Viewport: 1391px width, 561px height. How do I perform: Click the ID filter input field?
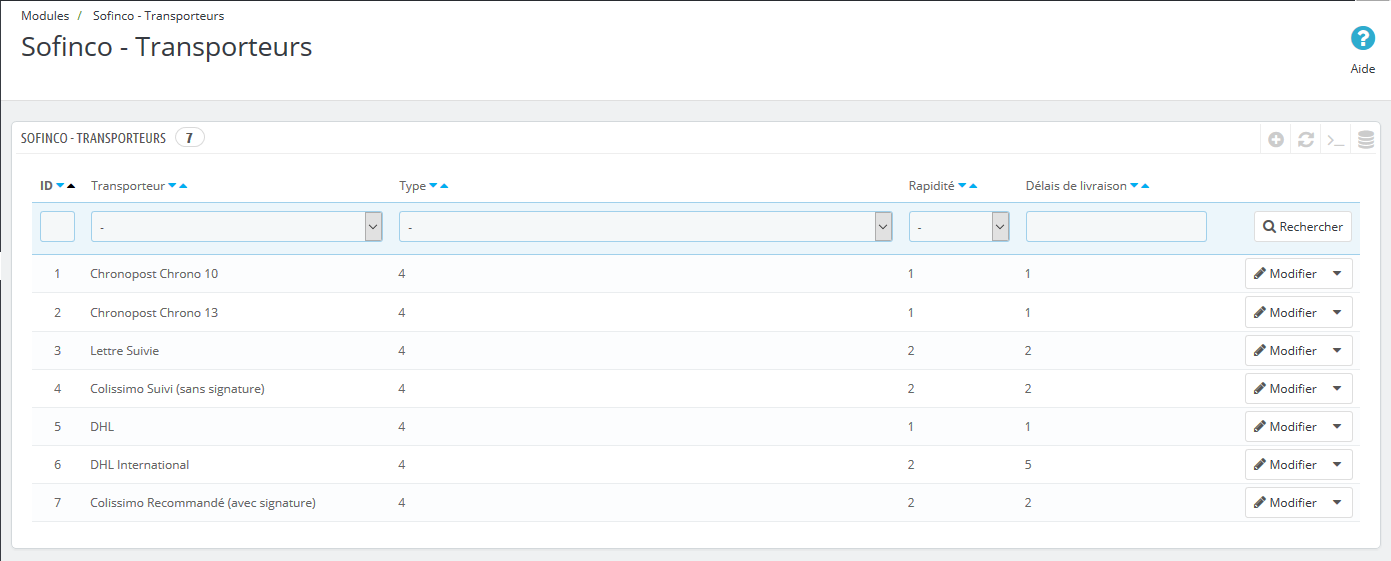pyautogui.click(x=57, y=227)
